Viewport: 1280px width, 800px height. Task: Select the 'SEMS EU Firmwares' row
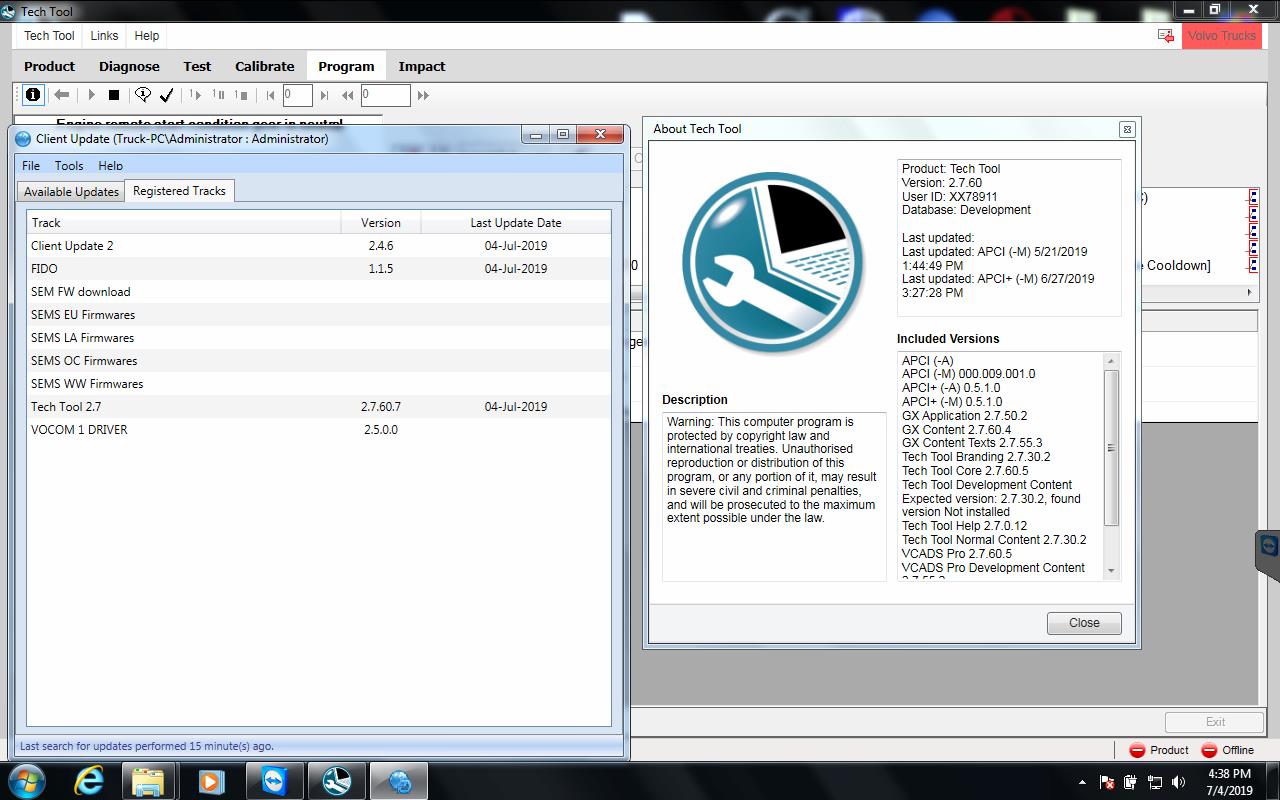click(319, 315)
